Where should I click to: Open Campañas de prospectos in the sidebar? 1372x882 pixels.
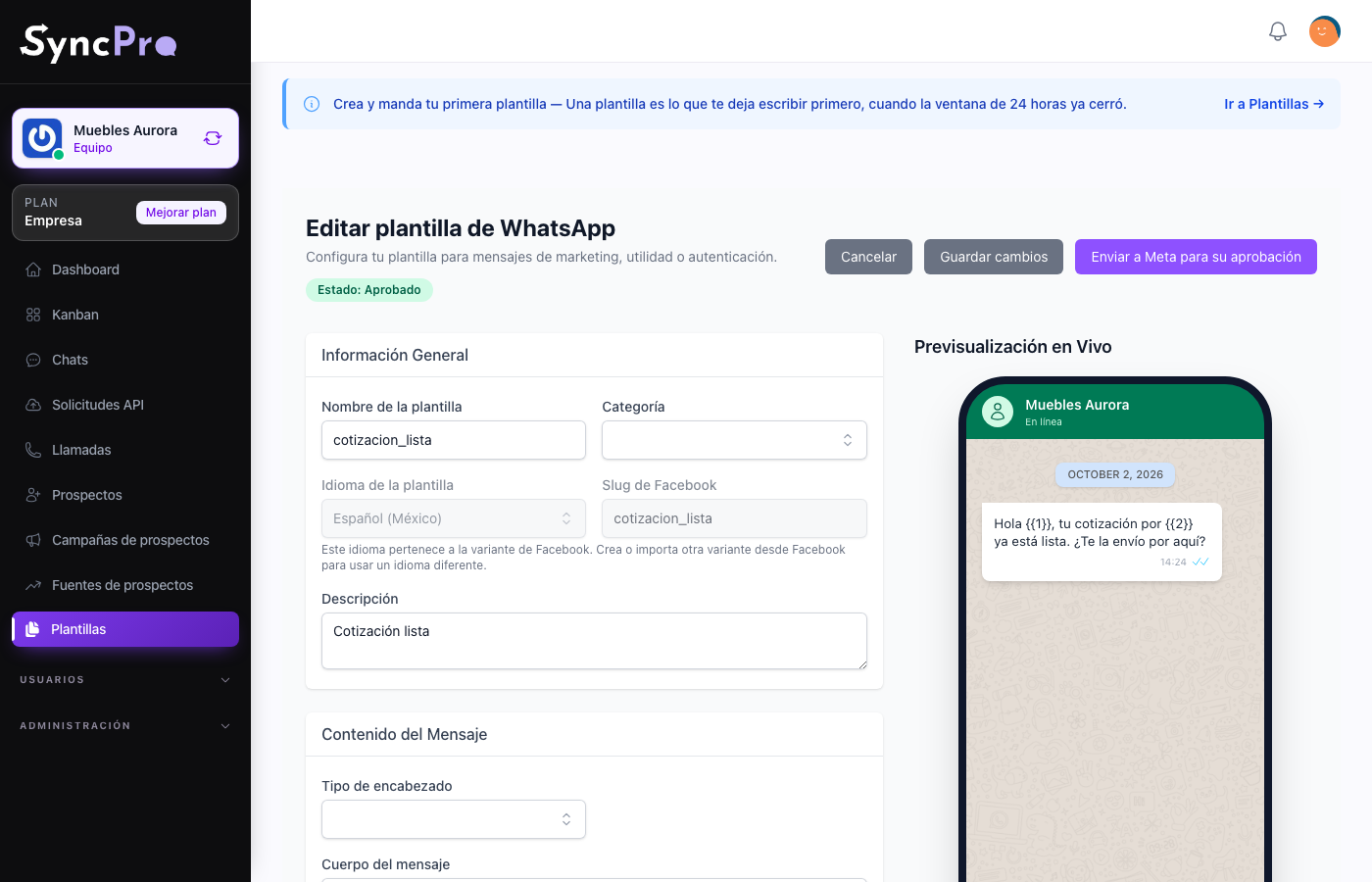coord(125,540)
